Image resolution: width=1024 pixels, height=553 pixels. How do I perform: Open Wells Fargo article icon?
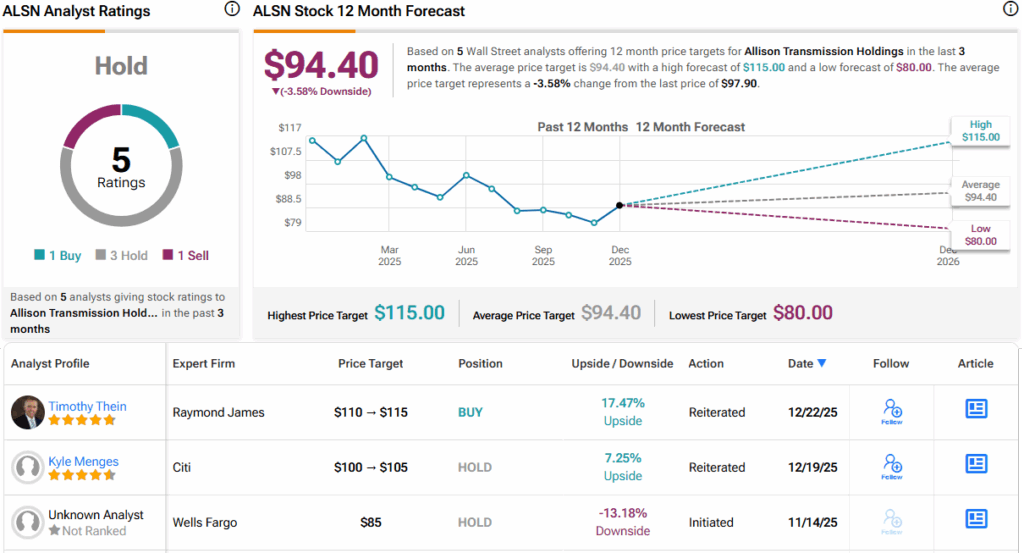click(x=976, y=518)
